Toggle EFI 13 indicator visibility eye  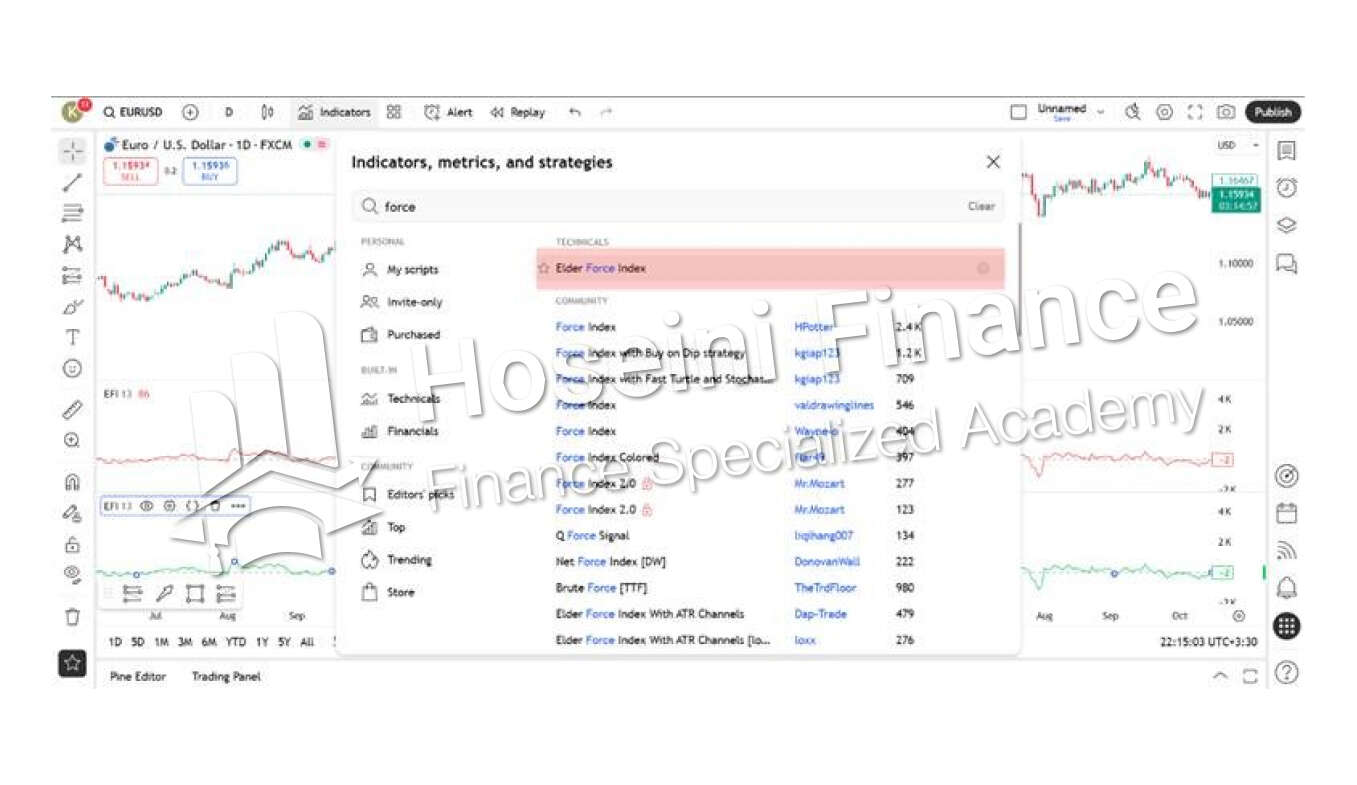[x=147, y=506]
